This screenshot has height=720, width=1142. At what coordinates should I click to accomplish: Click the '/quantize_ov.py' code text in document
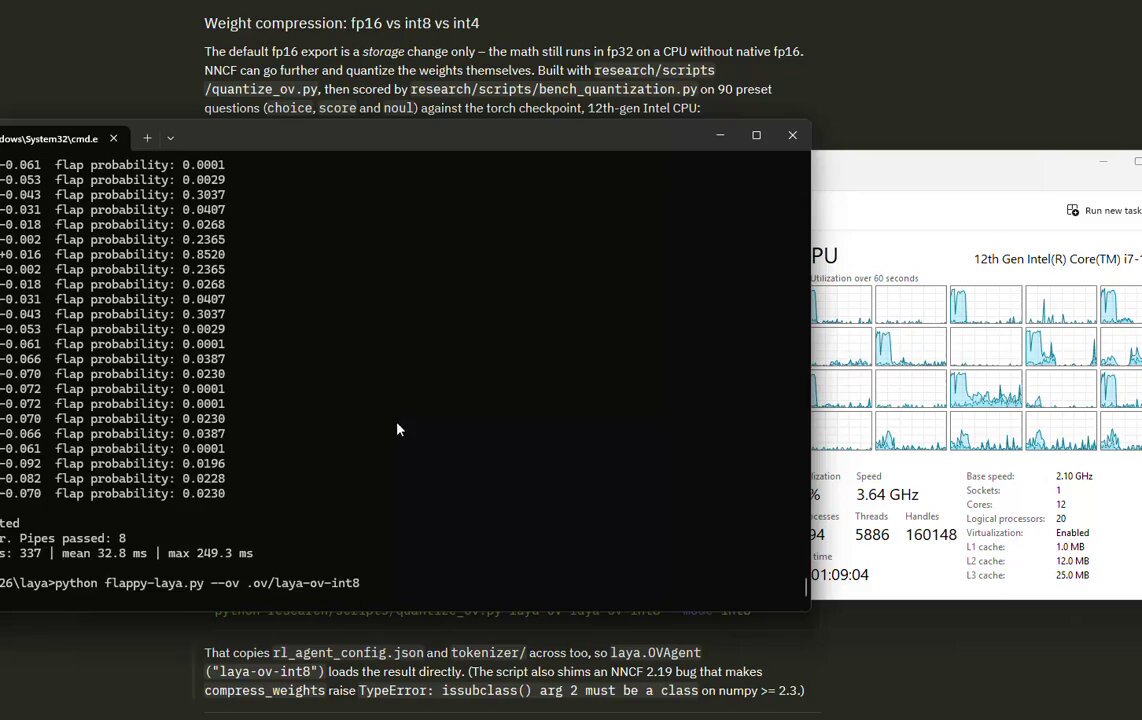pos(261,89)
